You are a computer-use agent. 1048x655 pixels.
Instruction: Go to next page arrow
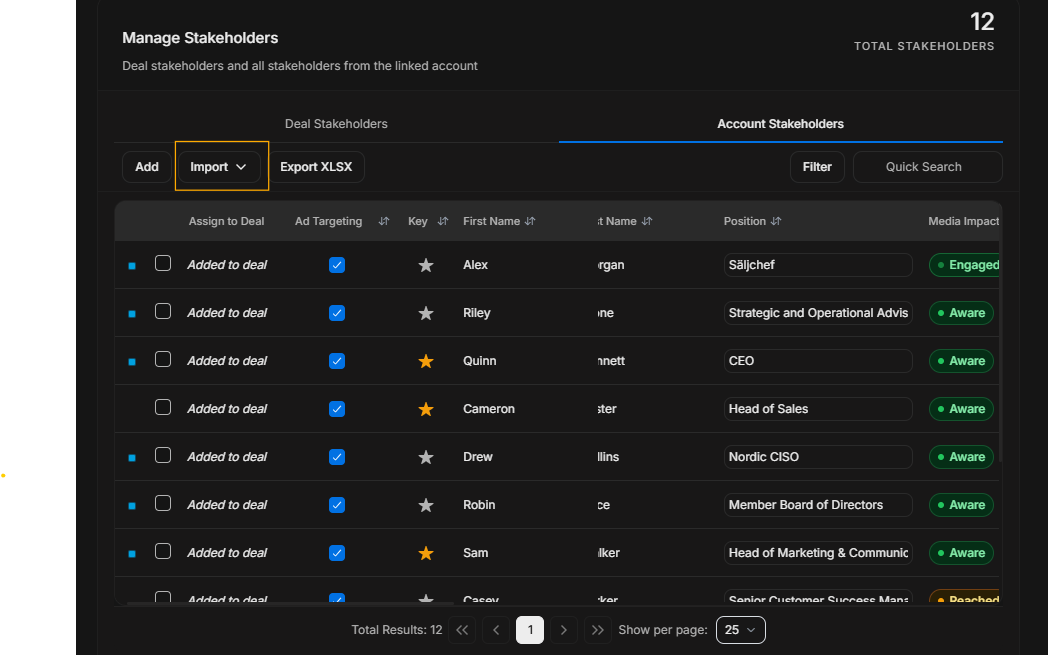(564, 630)
